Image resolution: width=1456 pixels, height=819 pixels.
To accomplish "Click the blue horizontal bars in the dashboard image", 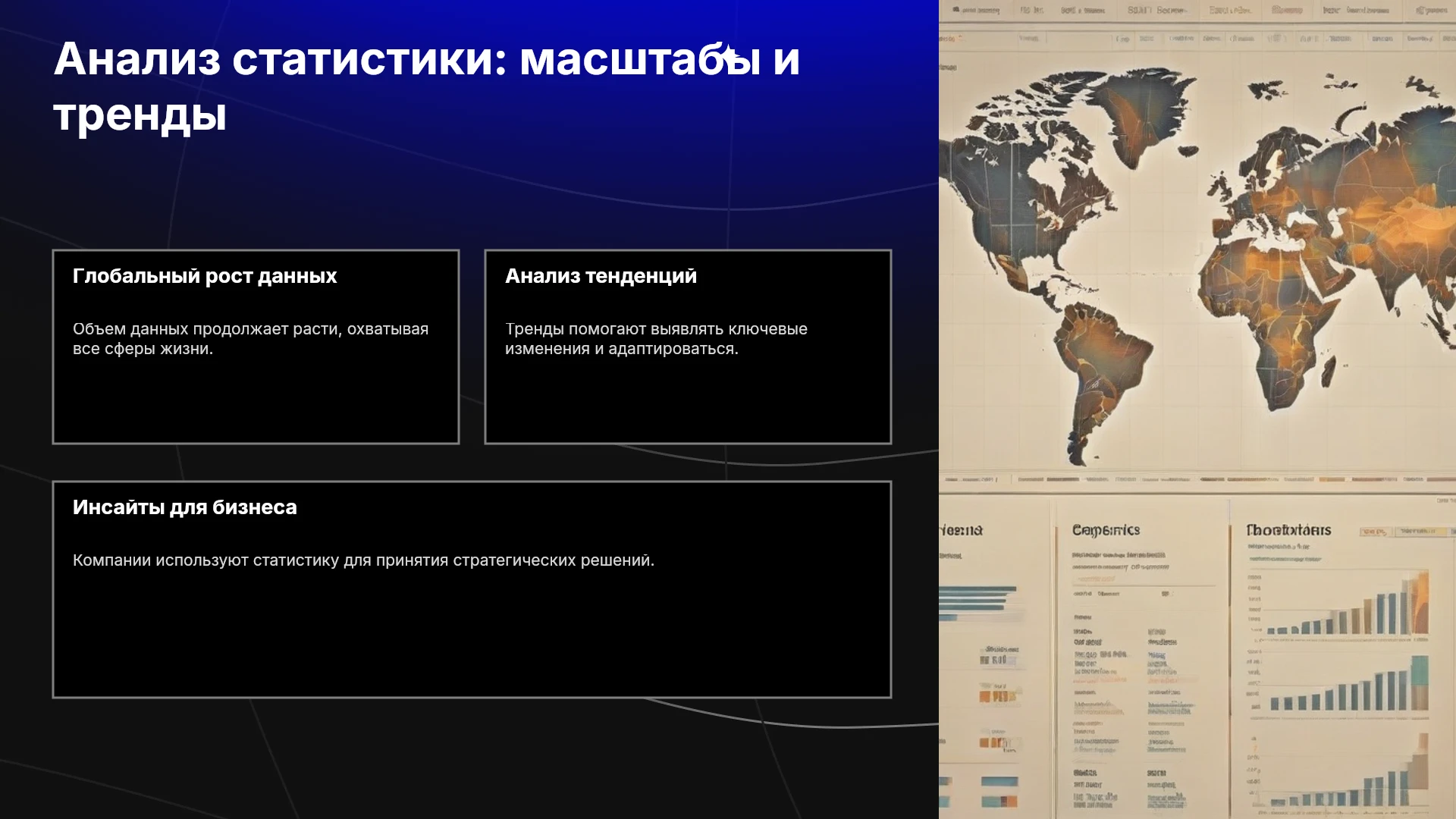I will tap(977, 602).
